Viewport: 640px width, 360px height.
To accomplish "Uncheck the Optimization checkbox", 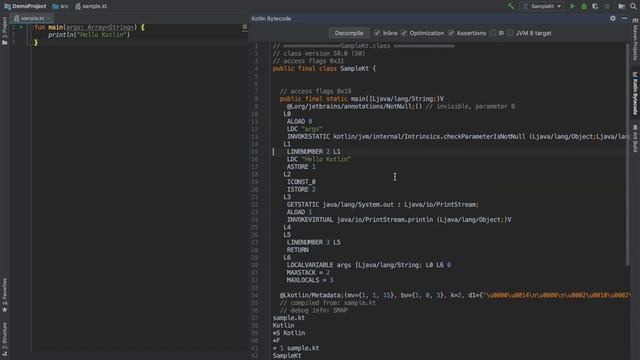I will [404, 33].
